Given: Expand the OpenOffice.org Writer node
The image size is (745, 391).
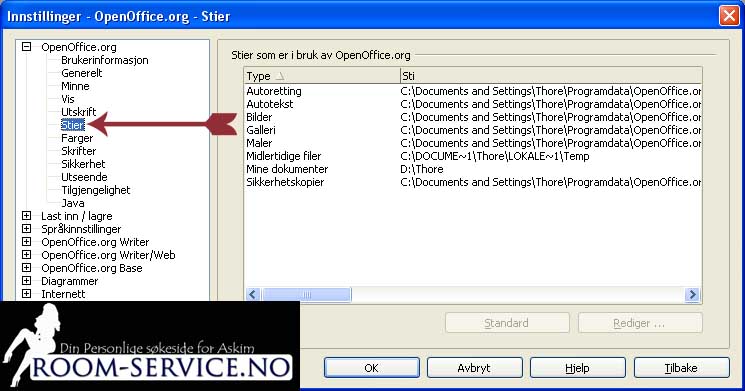Looking at the screenshot, I should (27, 242).
